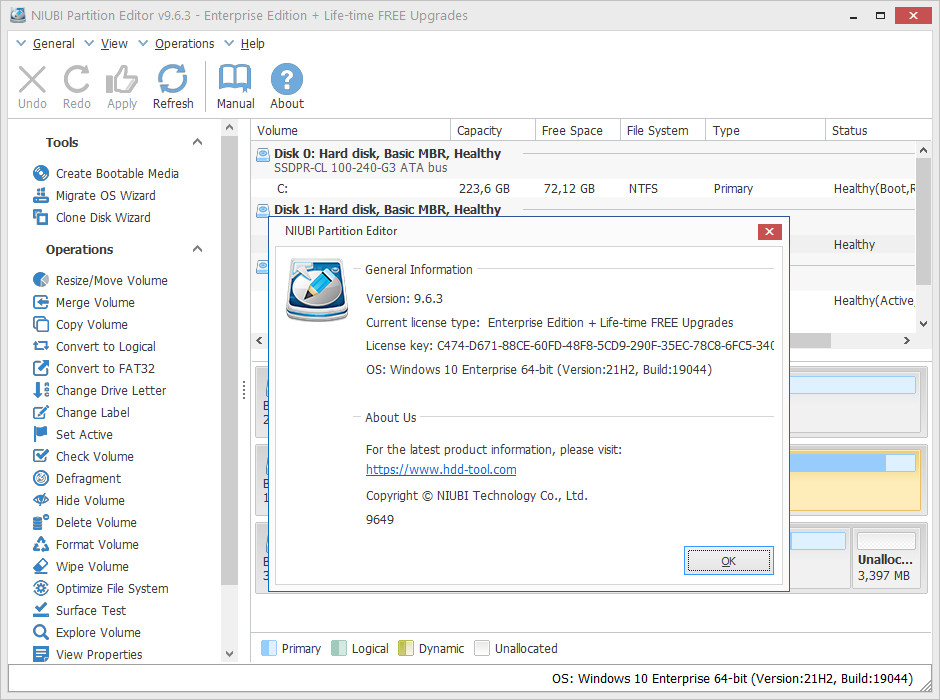This screenshot has width=940, height=700.
Task: Click the Convert to Logical icon
Action: 41,346
